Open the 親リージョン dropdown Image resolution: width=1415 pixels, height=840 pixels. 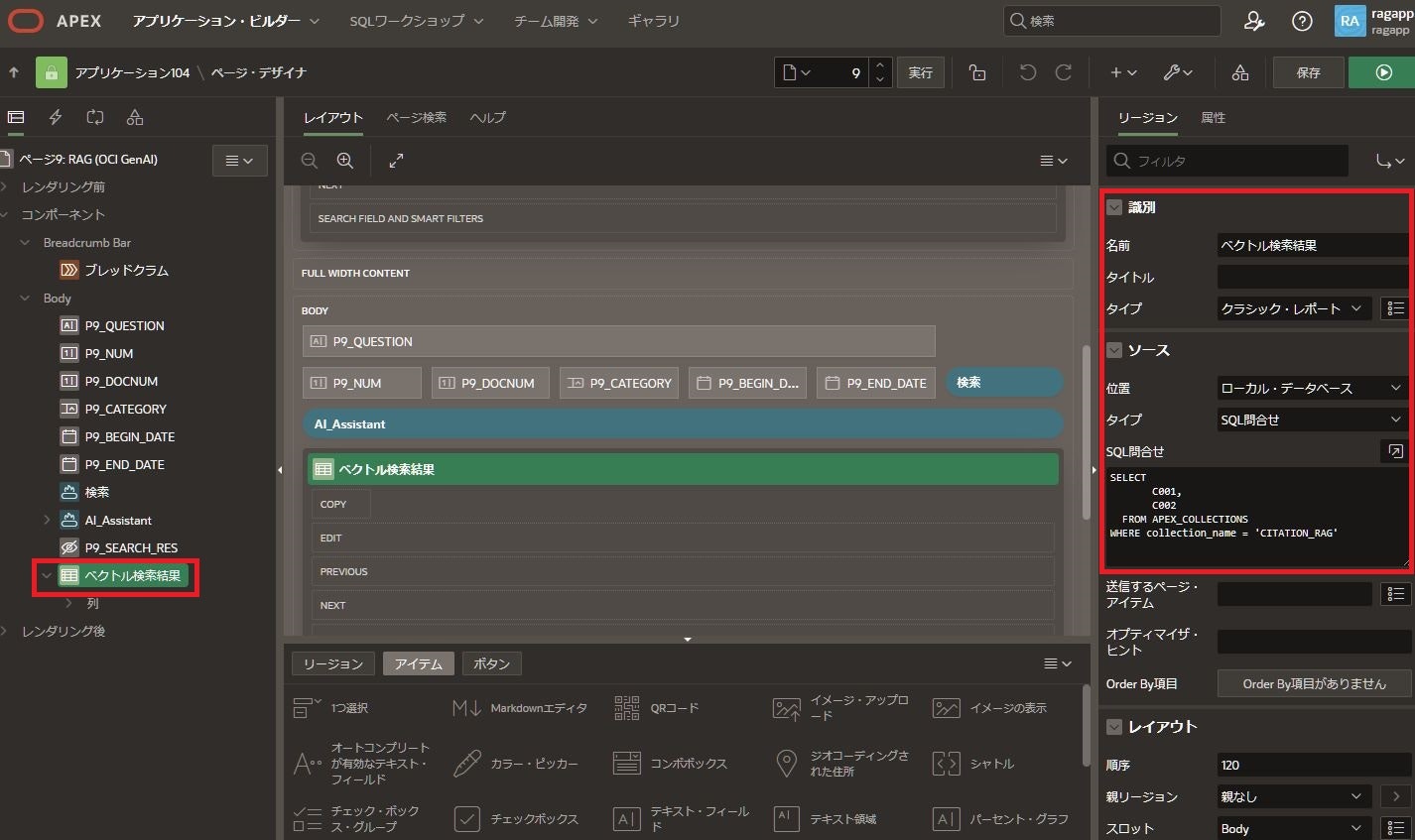pyautogui.click(x=1294, y=796)
